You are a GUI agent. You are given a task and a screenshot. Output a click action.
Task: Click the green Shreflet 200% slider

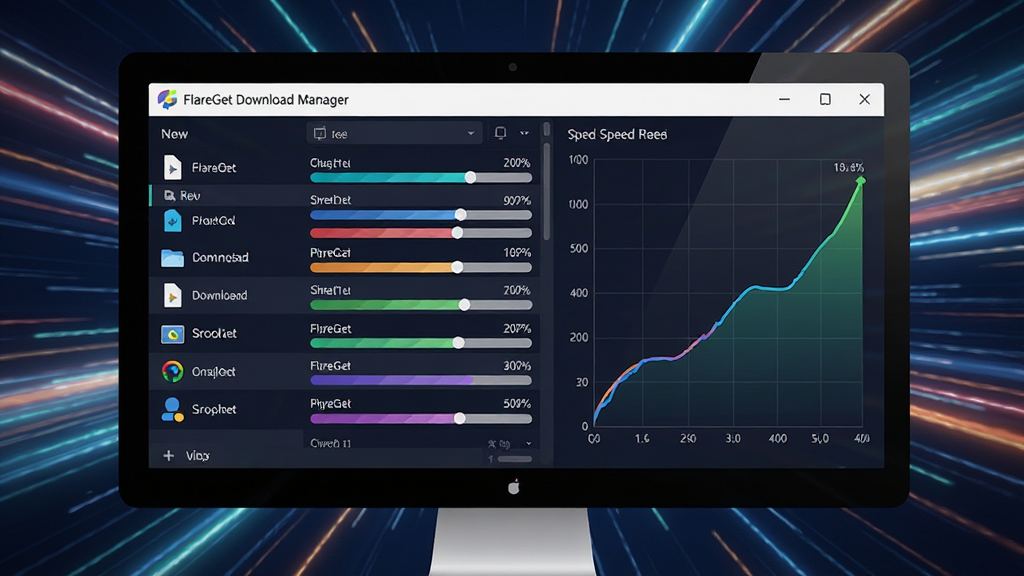point(421,305)
